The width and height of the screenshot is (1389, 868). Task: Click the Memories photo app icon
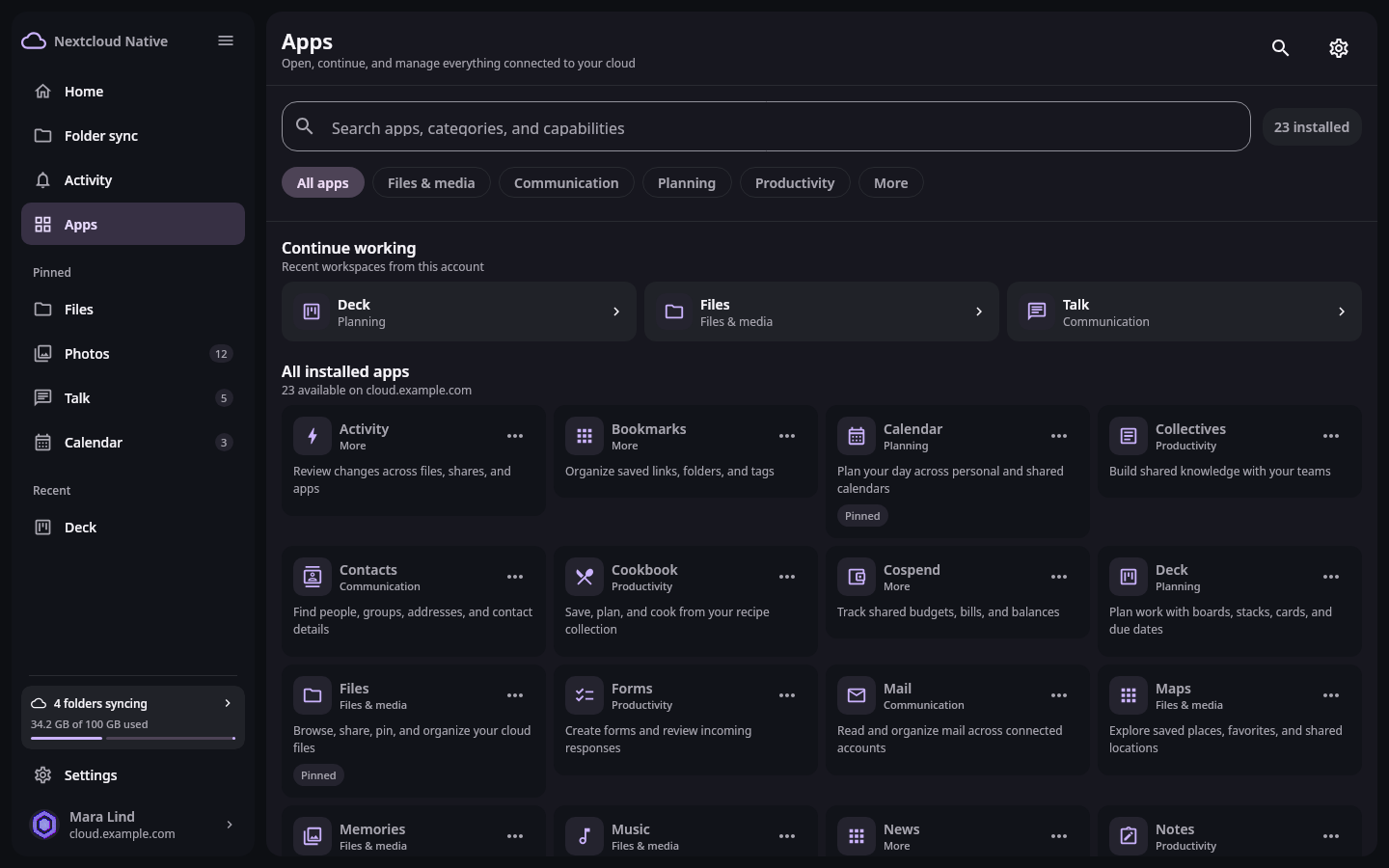[x=313, y=836]
